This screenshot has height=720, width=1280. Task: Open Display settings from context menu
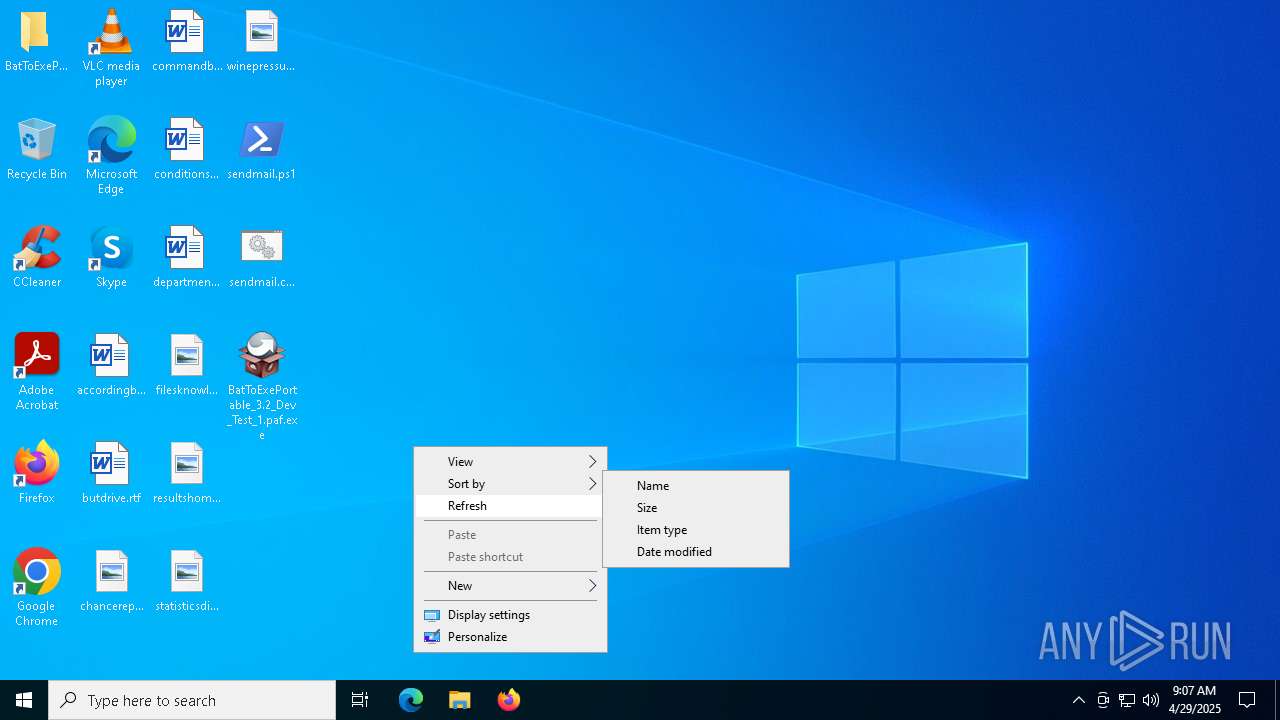pyautogui.click(x=510, y=614)
